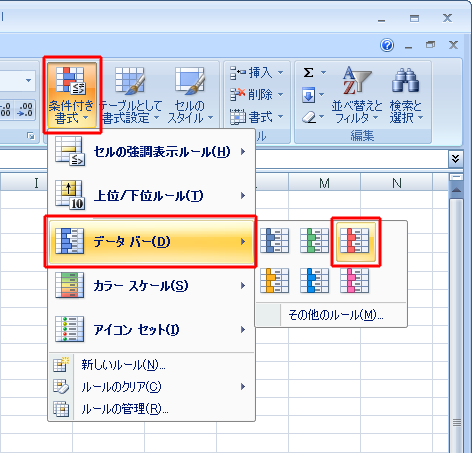Choose ルールの管理(R)... menu item
The height and width of the screenshot is (453, 472).
click(x=152, y=409)
